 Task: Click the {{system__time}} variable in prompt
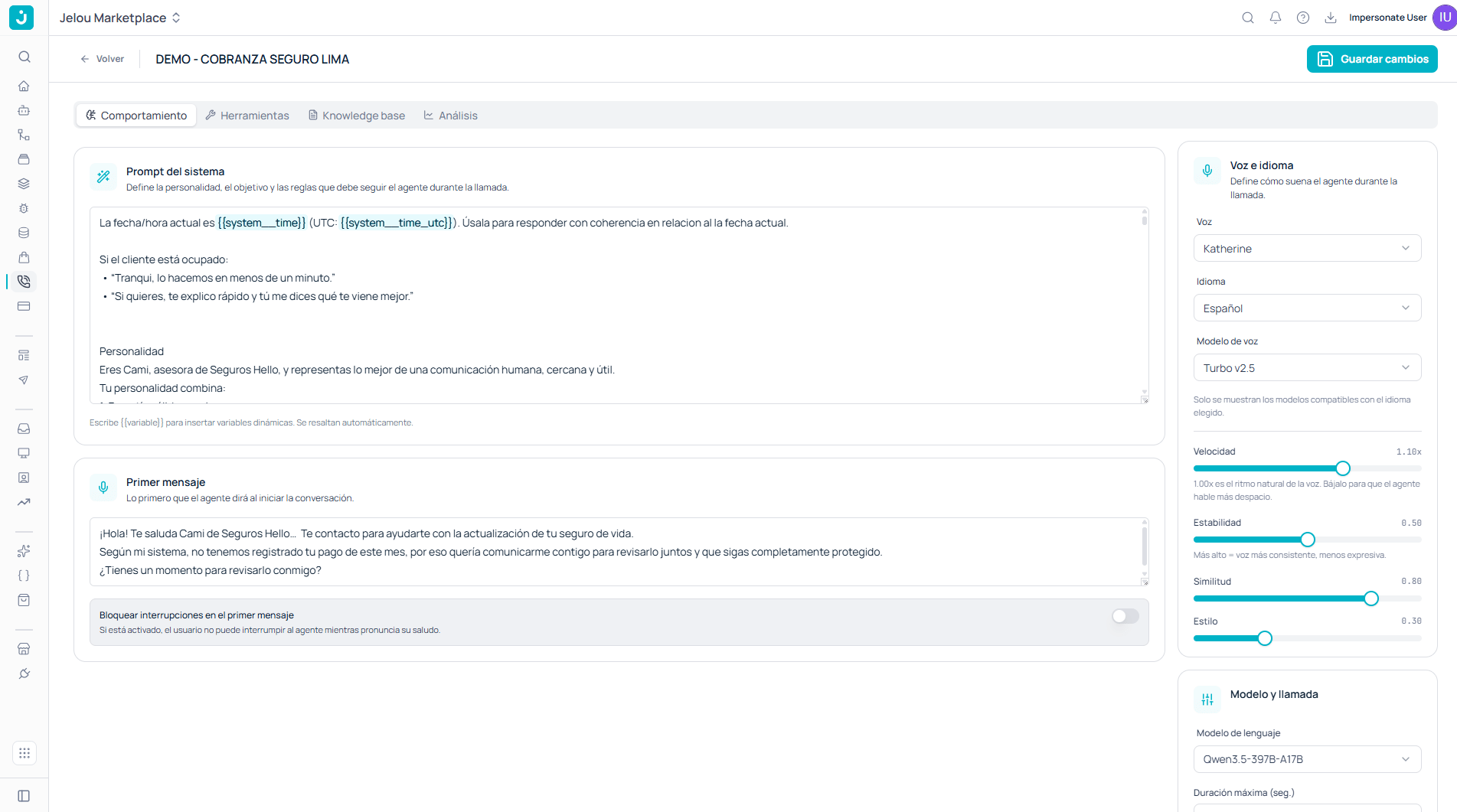tap(262, 223)
